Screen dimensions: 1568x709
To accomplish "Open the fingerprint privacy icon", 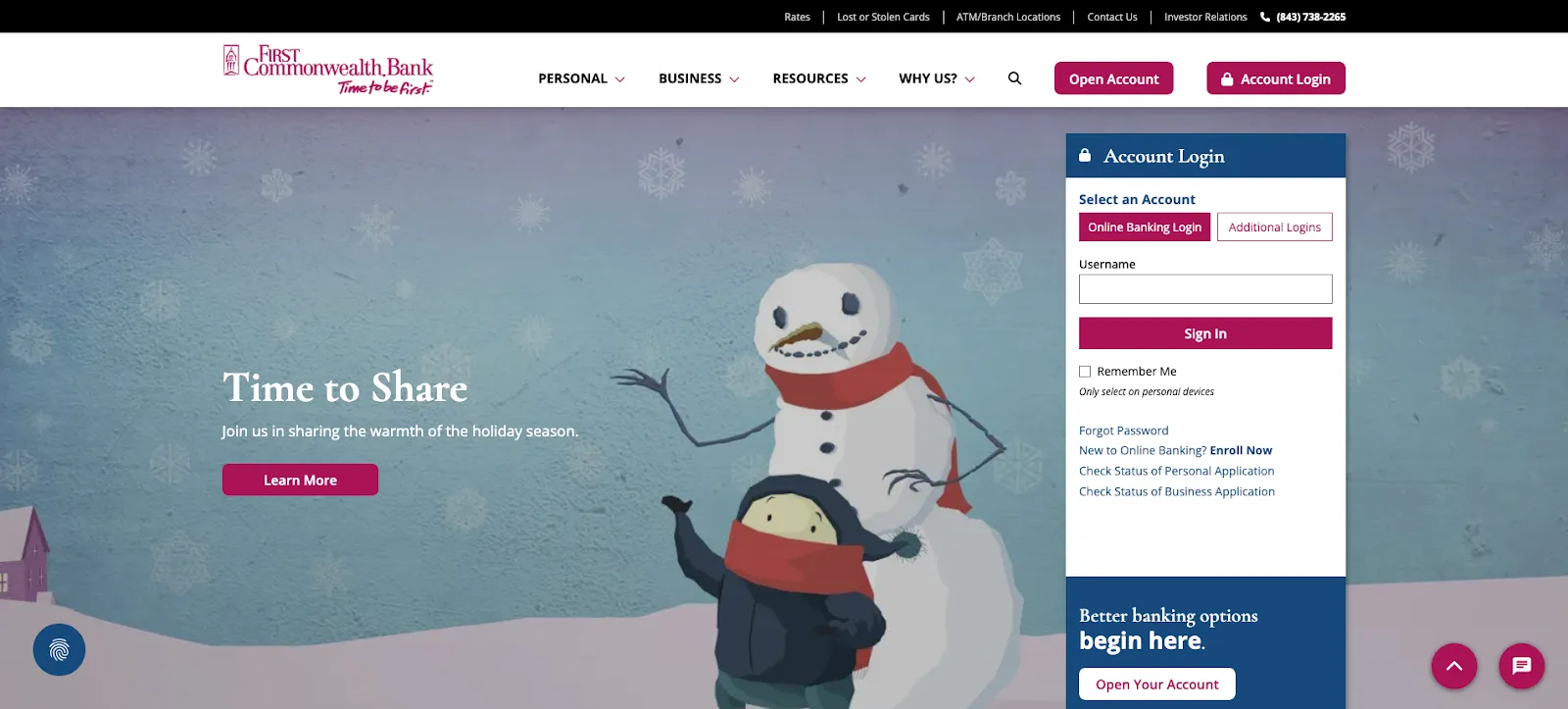I will 59,649.
